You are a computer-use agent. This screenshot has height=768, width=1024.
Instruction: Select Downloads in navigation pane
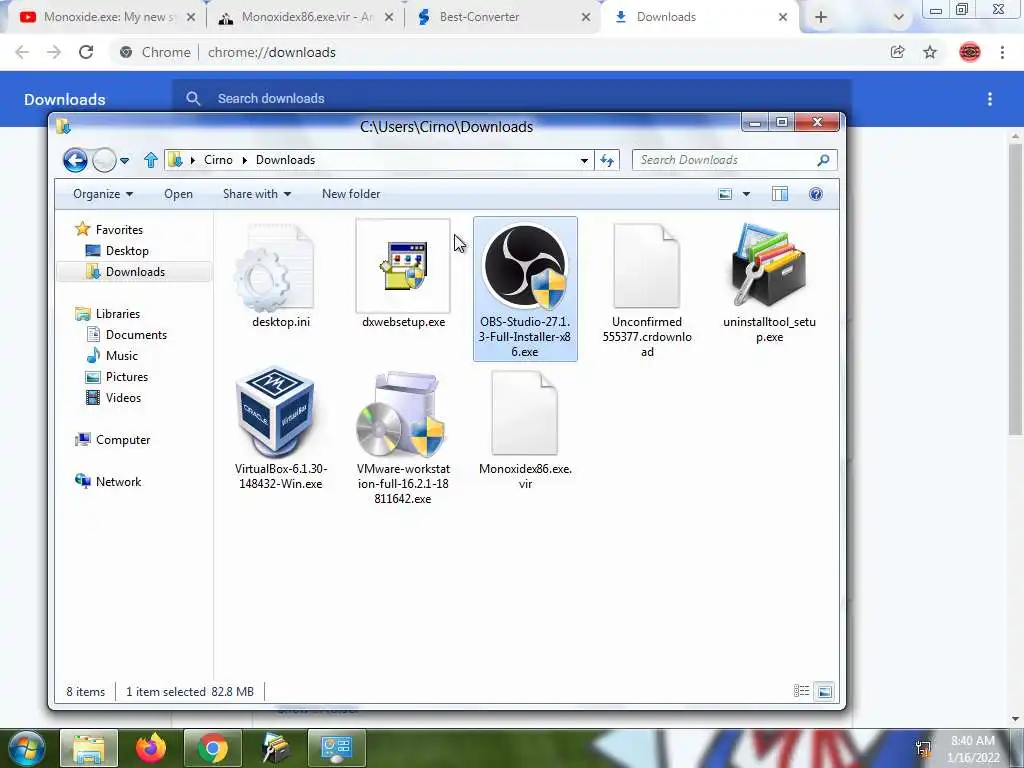[135, 272]
